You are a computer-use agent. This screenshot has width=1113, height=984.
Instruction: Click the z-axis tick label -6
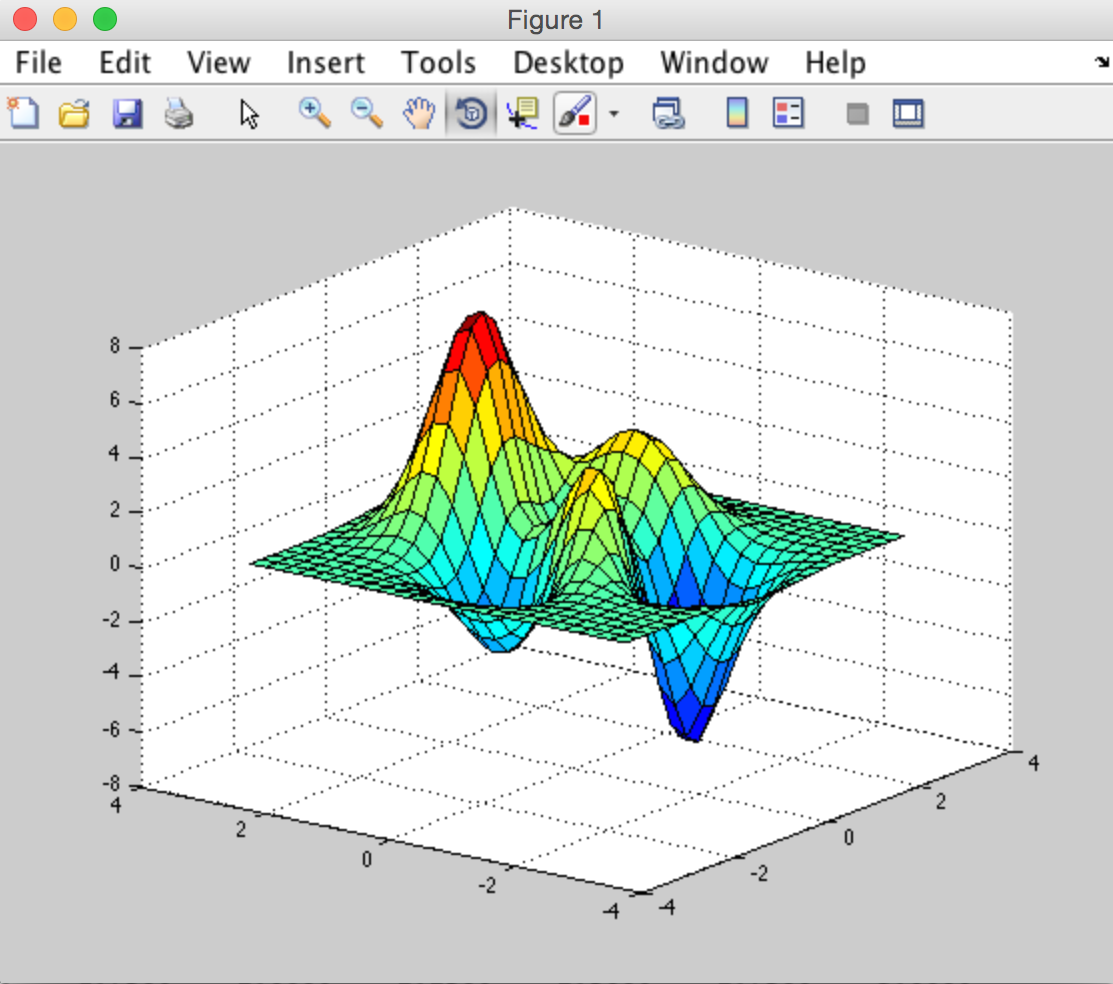point(111,729)
